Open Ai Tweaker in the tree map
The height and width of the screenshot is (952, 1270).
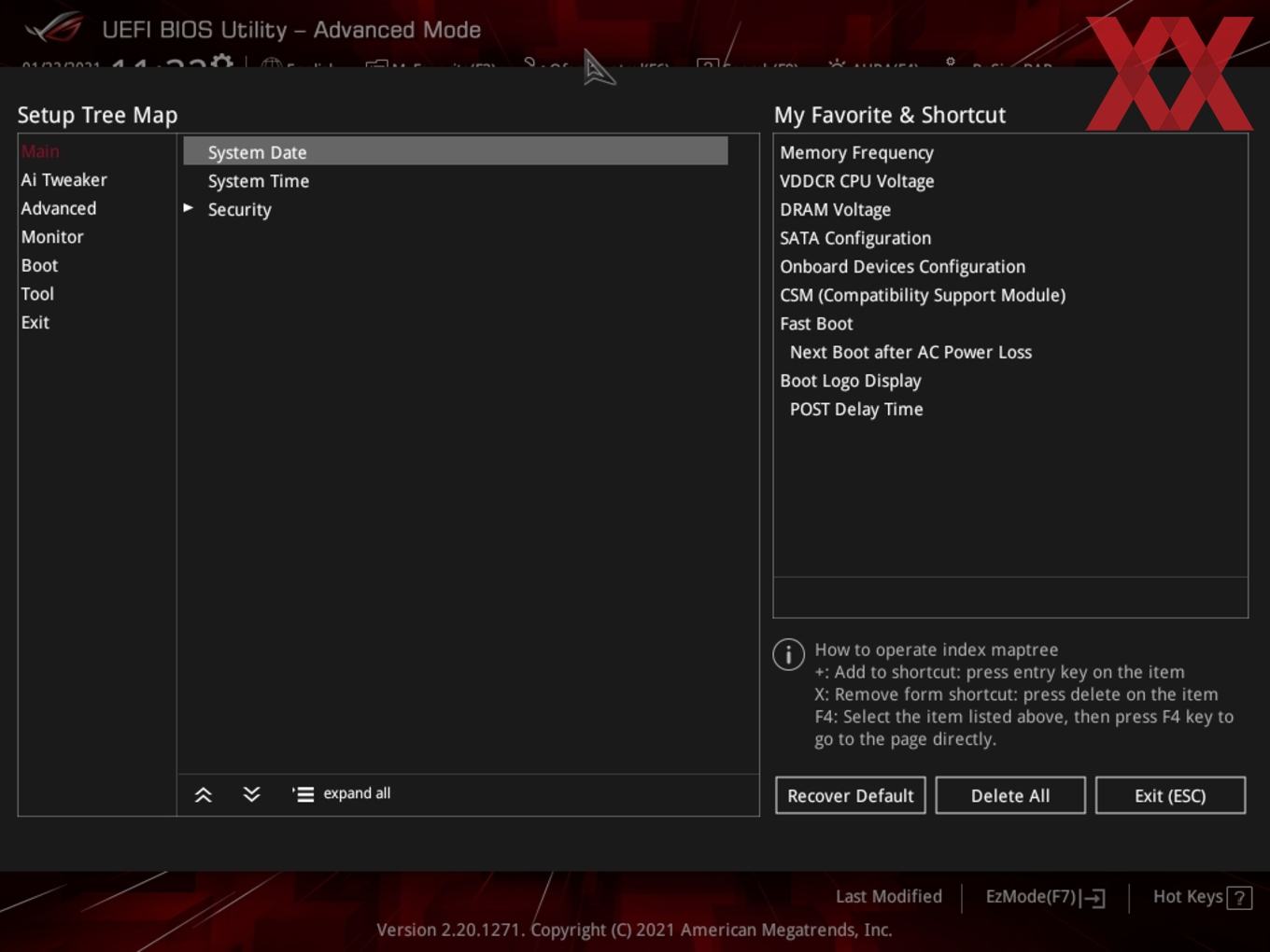[x=64, y=180]
